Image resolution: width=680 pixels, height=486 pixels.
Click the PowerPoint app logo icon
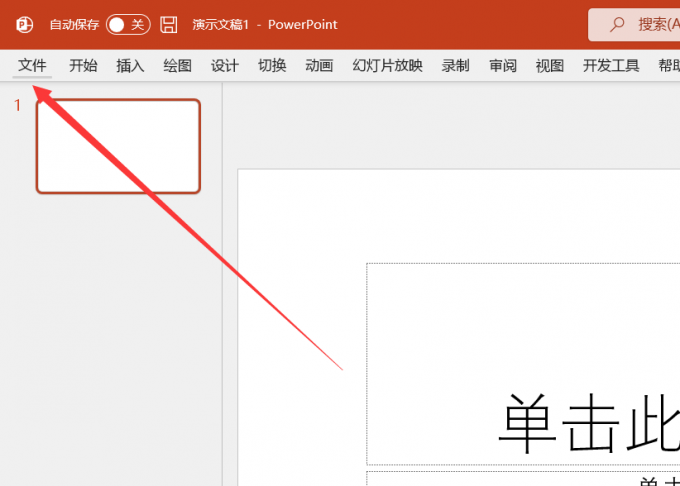click(24, 24)
